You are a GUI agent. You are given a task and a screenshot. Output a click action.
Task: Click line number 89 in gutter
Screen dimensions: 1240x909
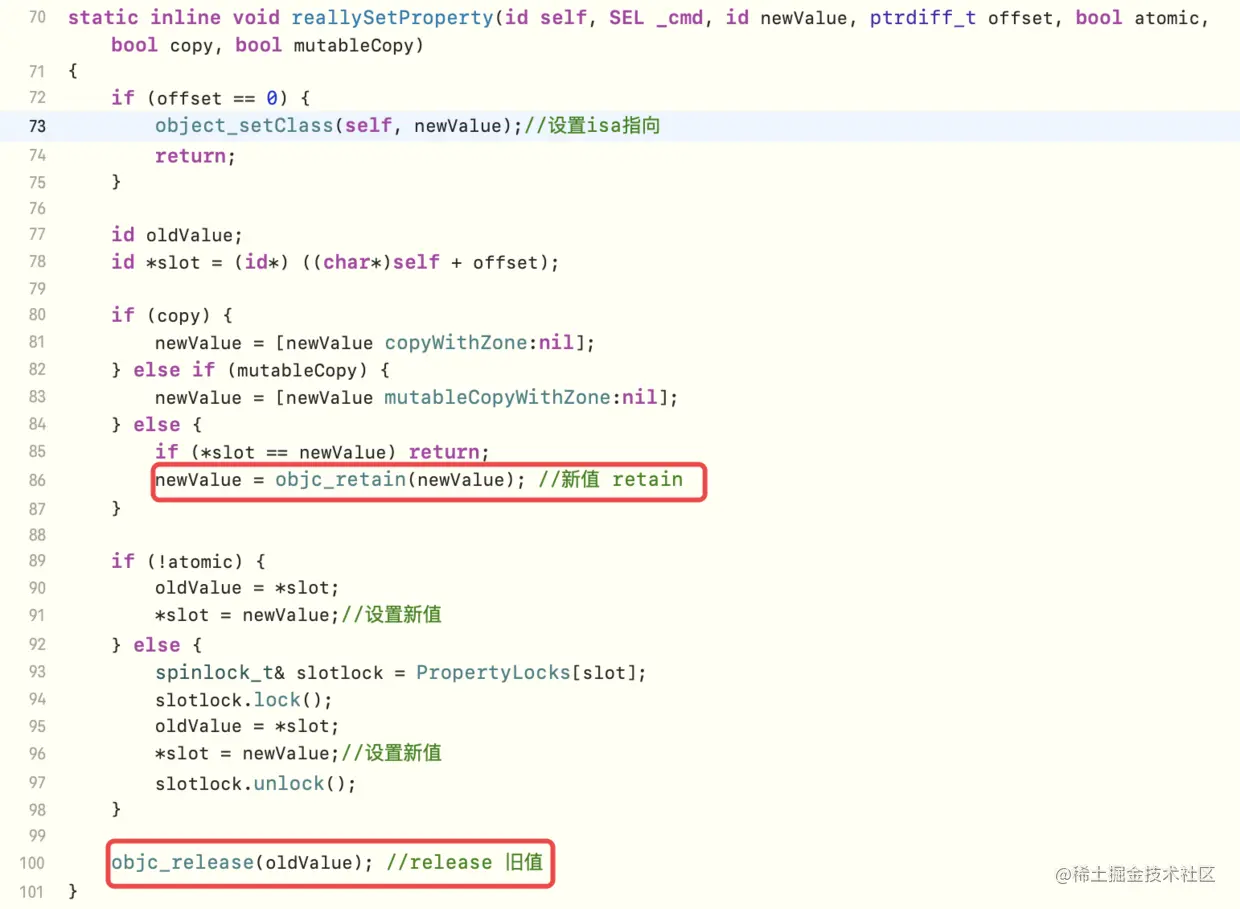click(x=36, y=561)
